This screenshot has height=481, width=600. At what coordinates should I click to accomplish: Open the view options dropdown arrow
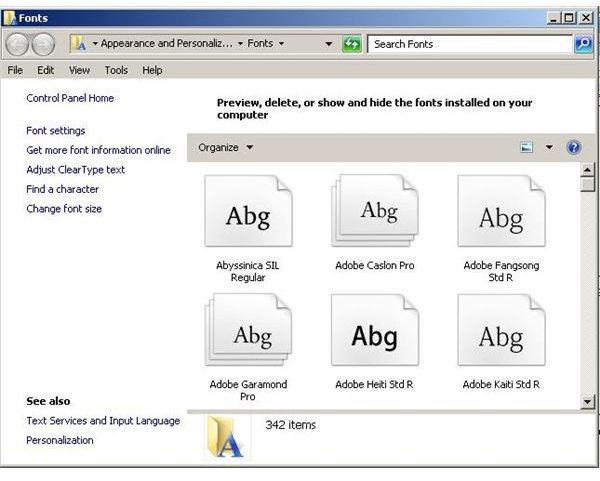tap(549, 147)
